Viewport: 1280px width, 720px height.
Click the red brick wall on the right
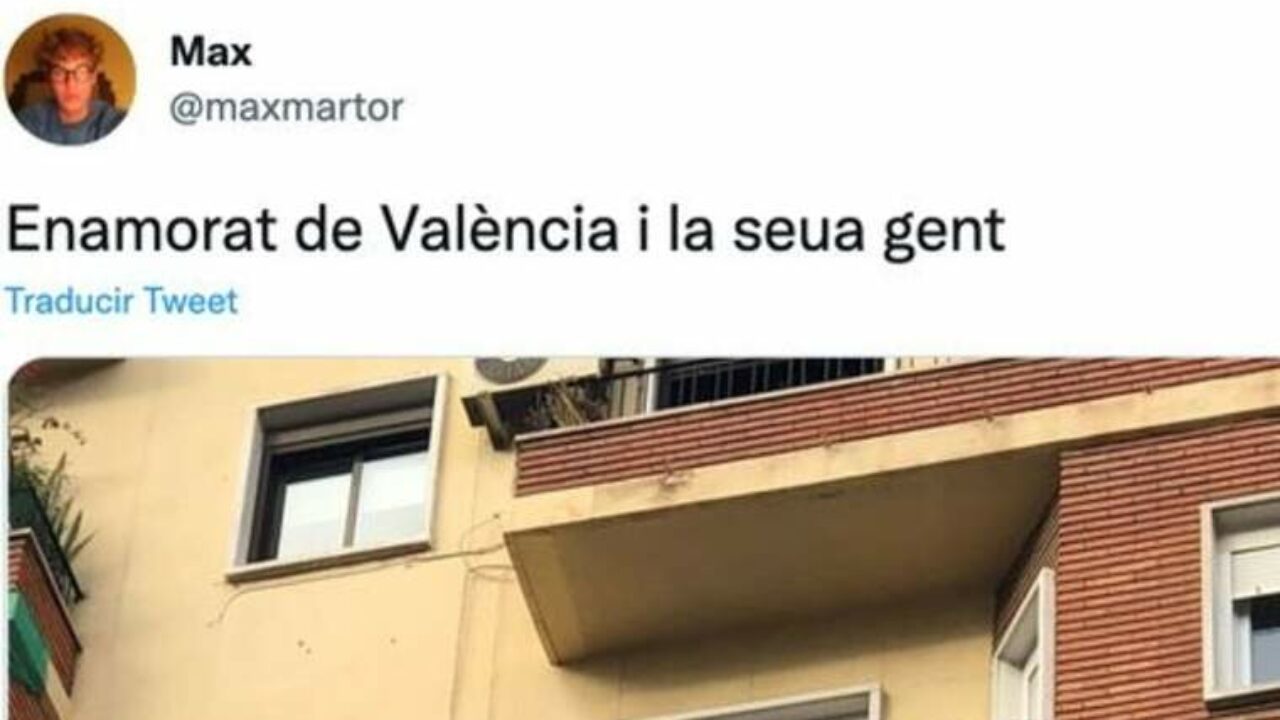(x=1130, y=600)
